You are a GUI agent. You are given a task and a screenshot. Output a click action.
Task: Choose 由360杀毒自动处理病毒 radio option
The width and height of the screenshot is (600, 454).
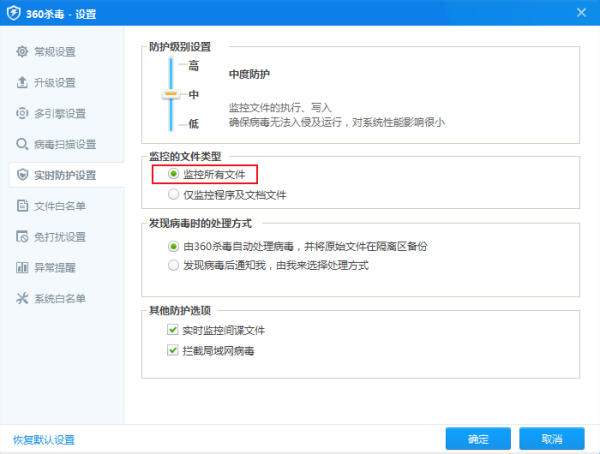(x=174, y=246)
